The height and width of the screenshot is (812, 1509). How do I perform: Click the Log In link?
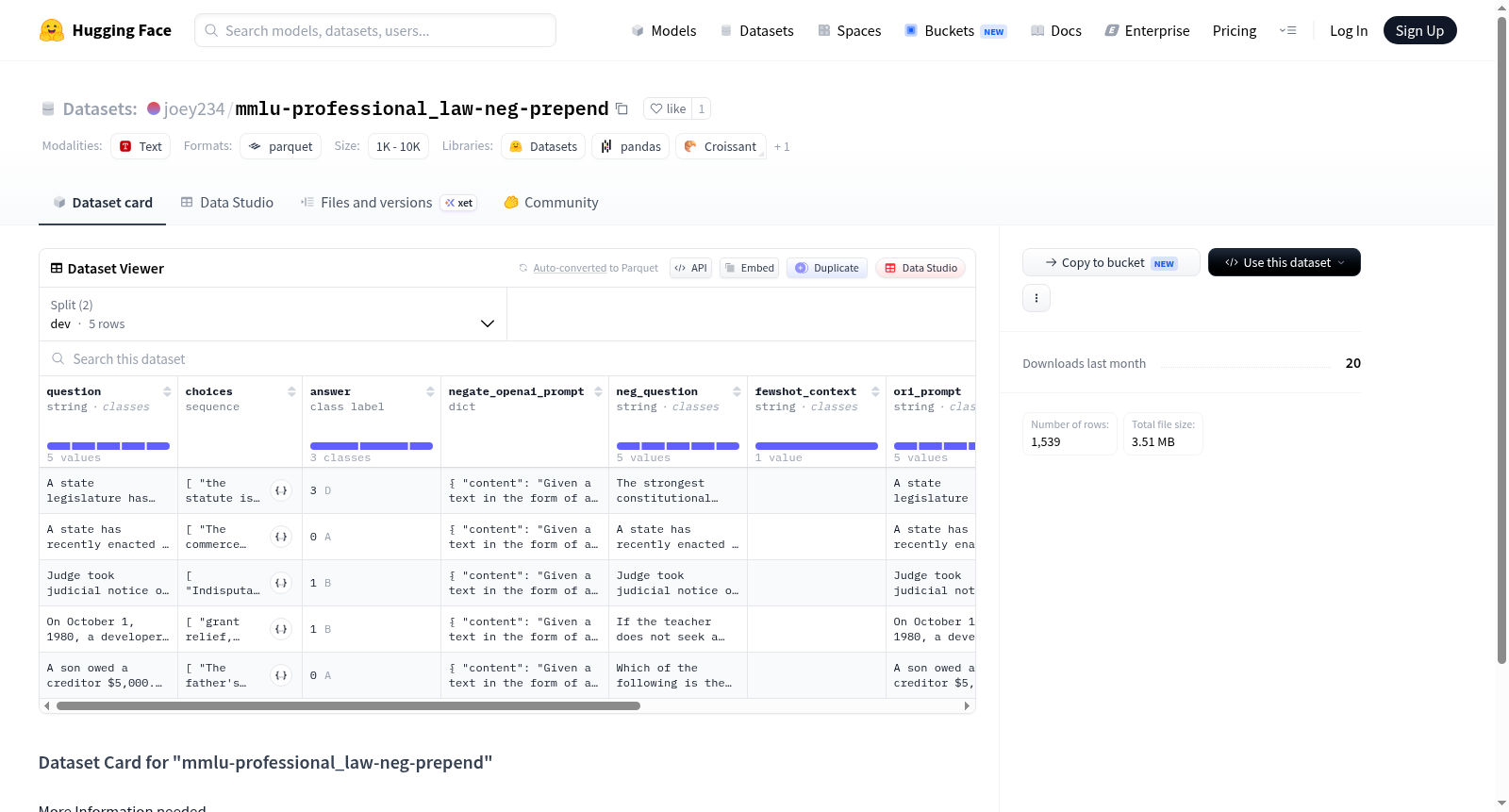tap(1348, 30)
